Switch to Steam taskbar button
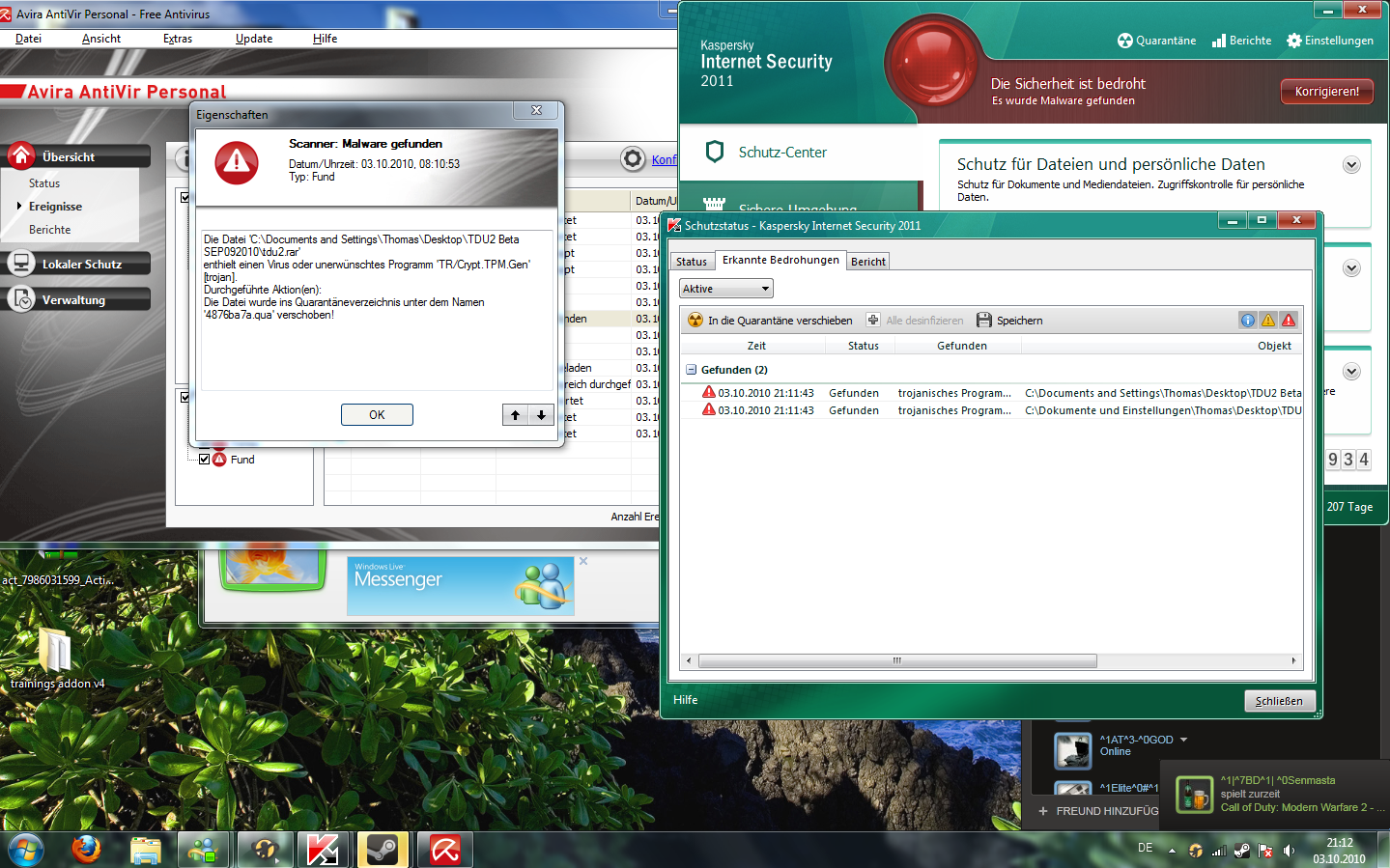The image size is (1390, 868). [383, 851]
